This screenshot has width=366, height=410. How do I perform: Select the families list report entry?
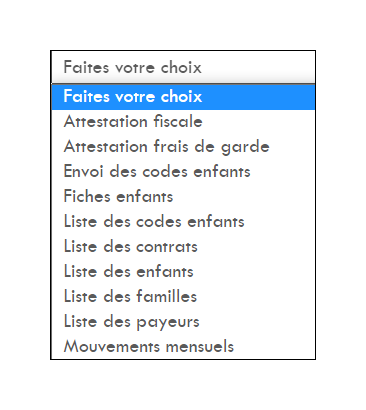183,297
